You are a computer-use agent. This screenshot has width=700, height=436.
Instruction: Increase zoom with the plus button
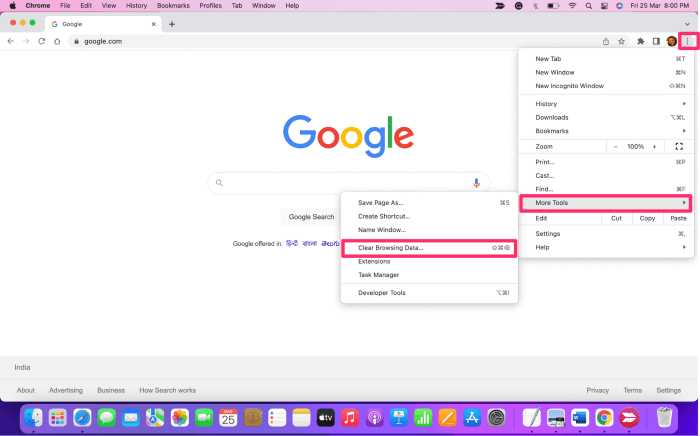[654, 146]
